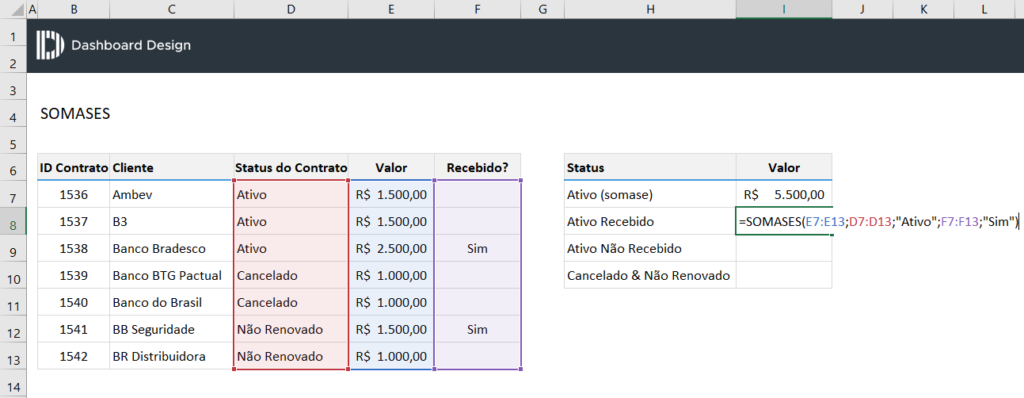1024x398 pixels.
Task: Select the R$ 2.500,00 value cell
Action: coord(391,249)
